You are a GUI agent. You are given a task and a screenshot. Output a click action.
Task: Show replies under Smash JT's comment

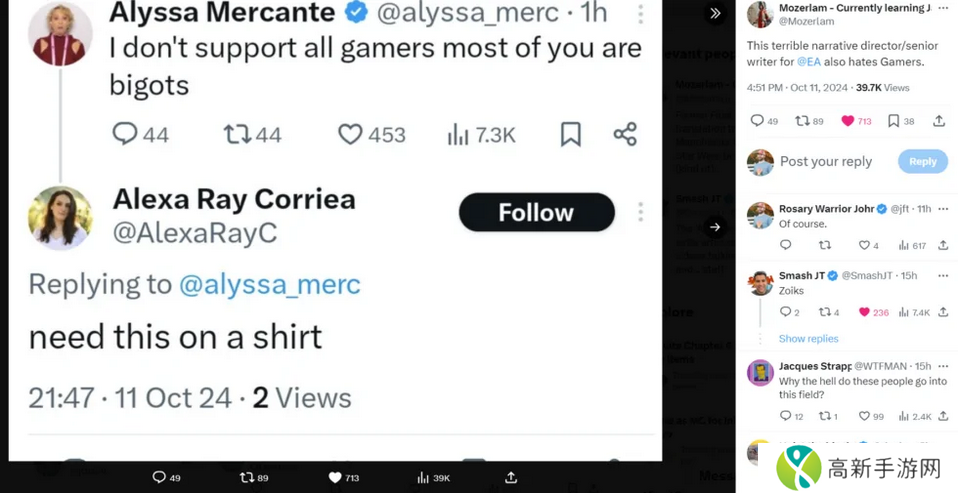point(808,339)
